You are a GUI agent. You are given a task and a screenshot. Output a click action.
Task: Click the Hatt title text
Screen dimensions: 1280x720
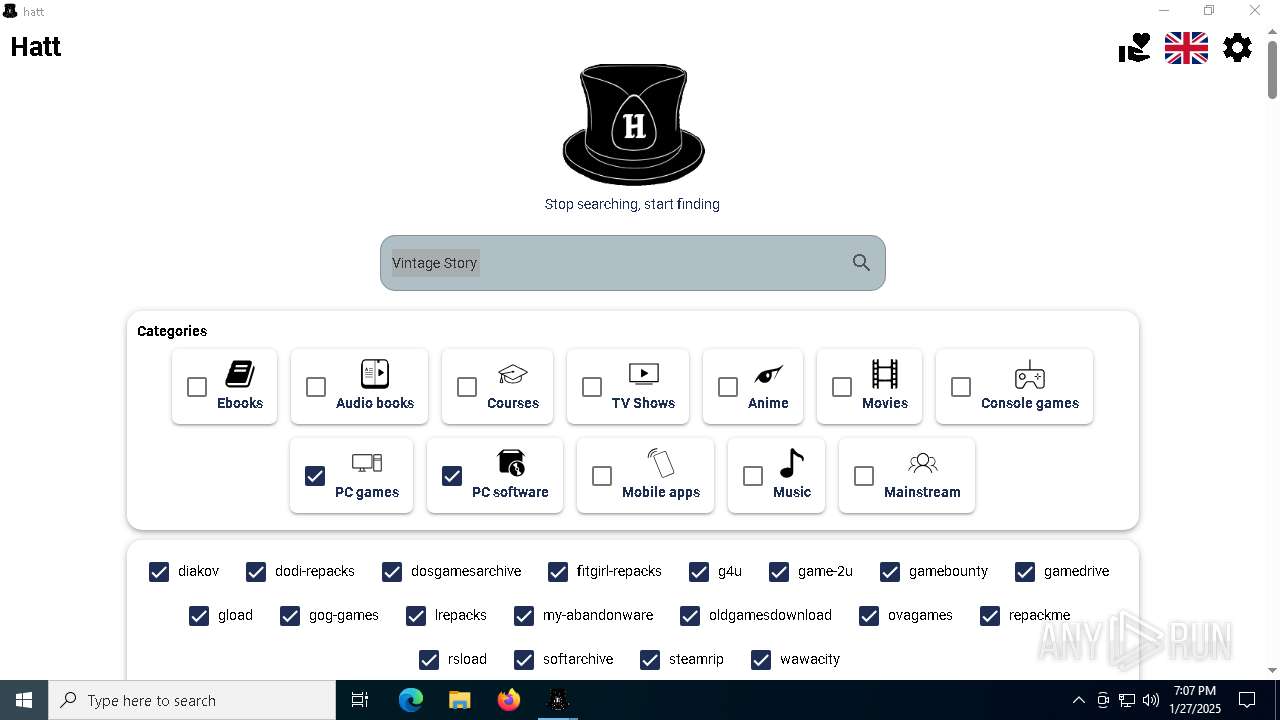[x=36, y=47]
